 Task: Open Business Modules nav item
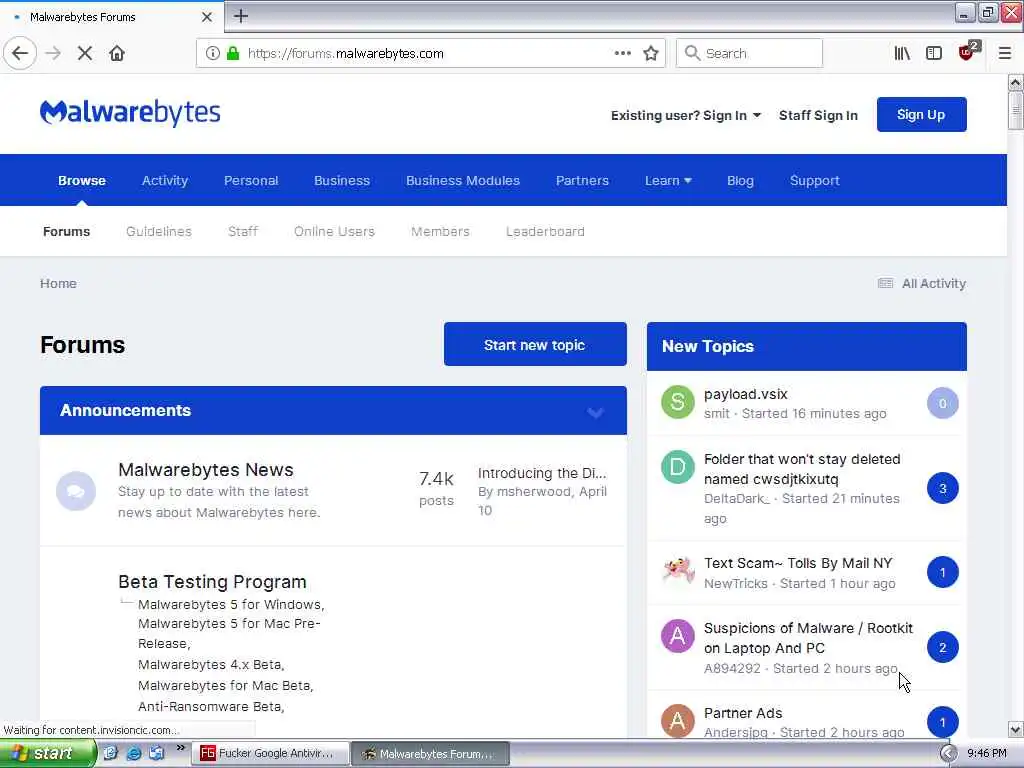[x=462, y=181]
